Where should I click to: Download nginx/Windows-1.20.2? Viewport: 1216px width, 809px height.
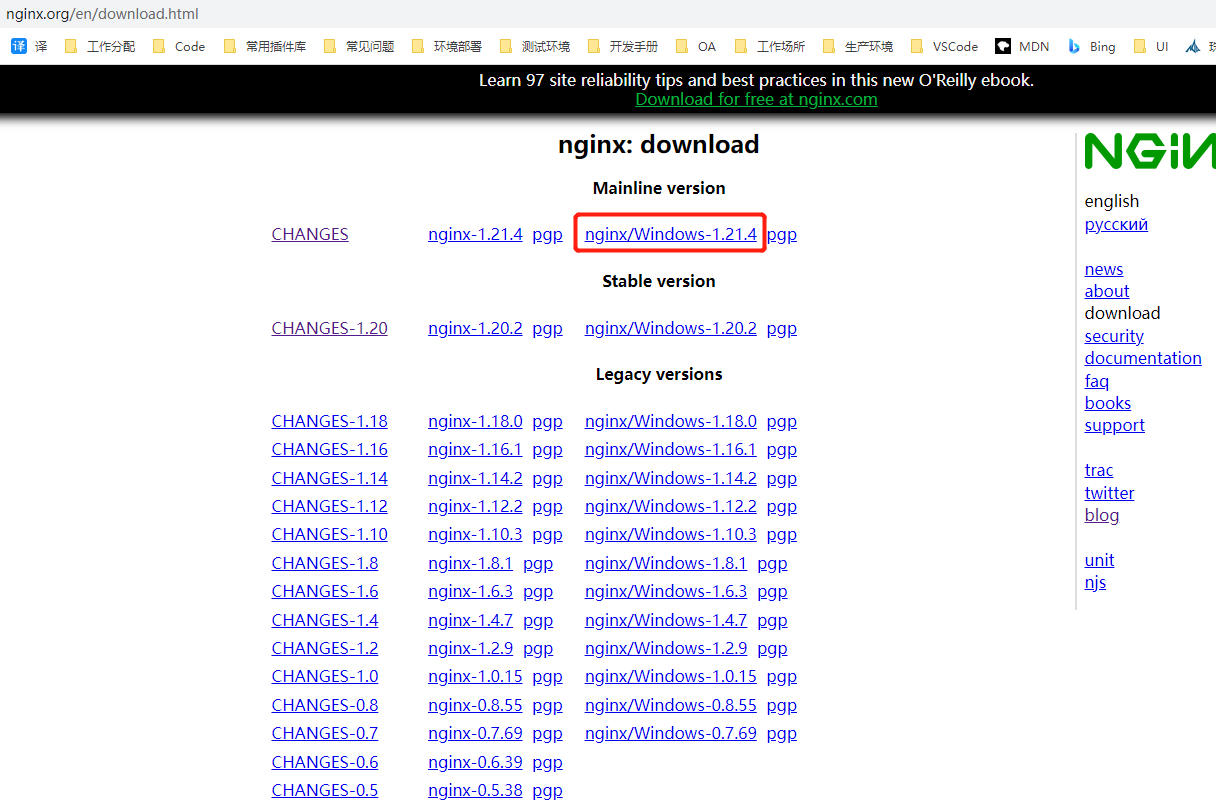[671, 328]
